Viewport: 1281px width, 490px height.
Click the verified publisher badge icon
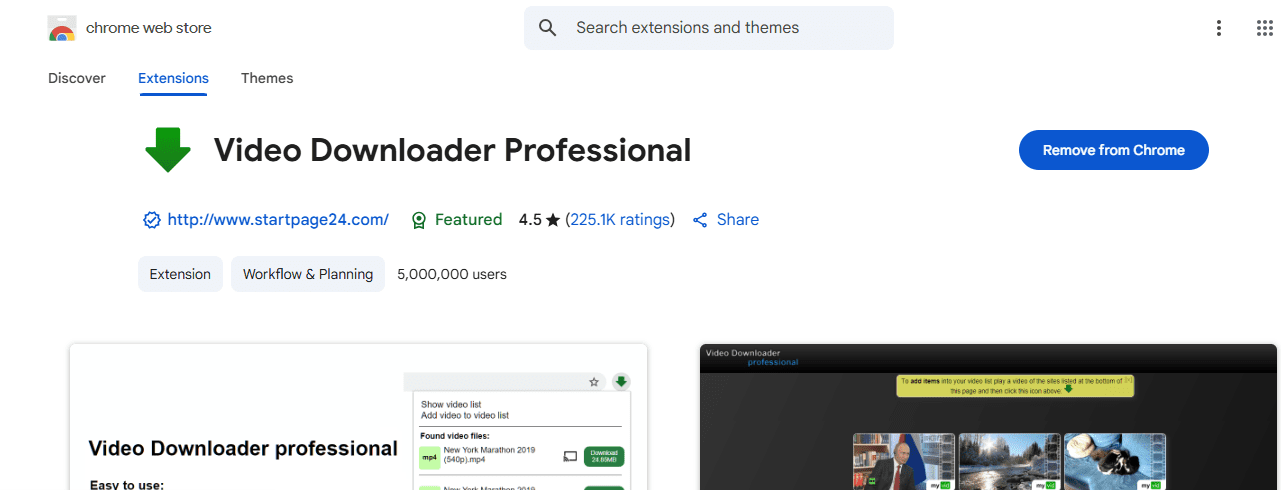coord(152,220)
